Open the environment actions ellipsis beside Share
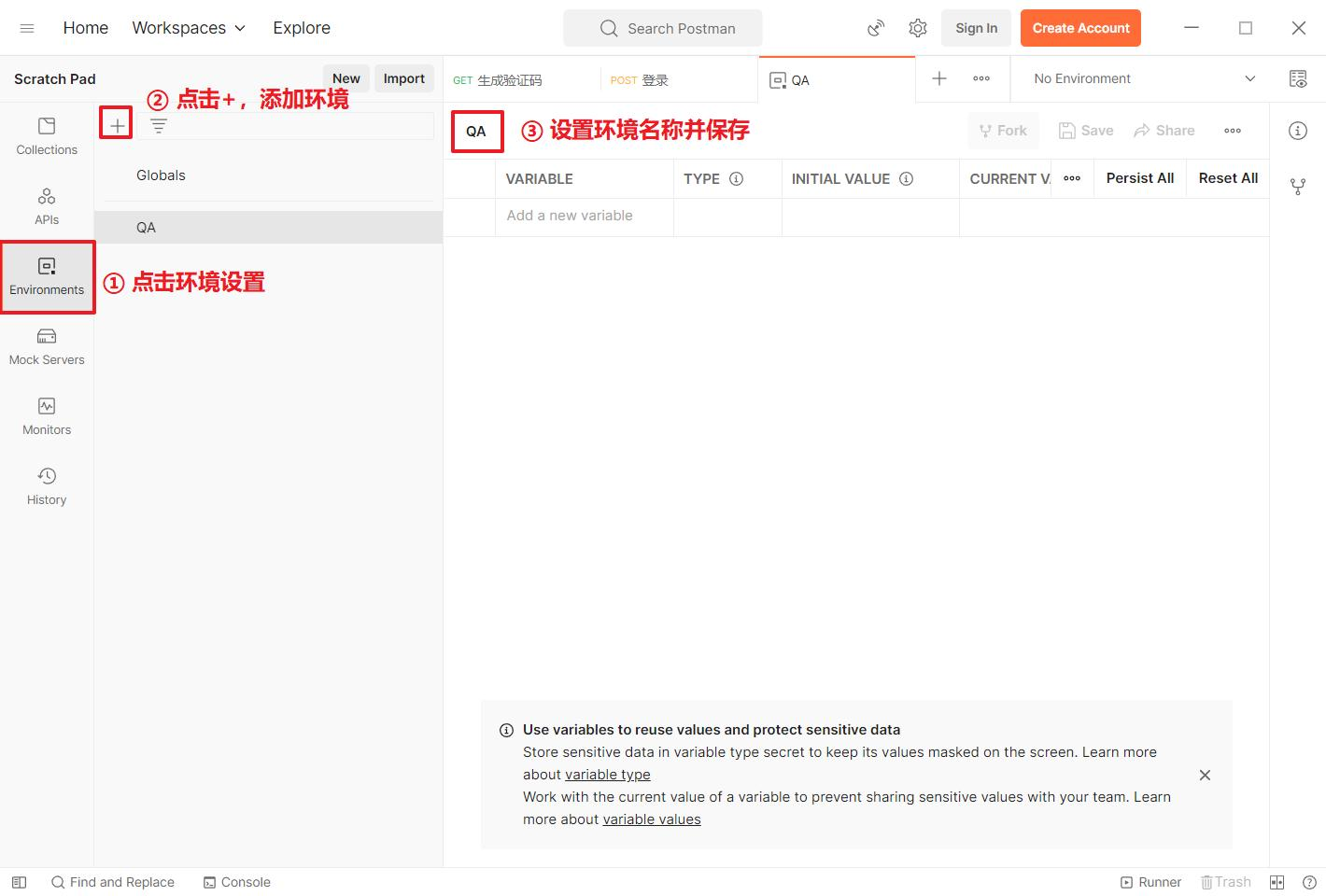Screen dimensions: 1326x896 (x=1233, y=131)
